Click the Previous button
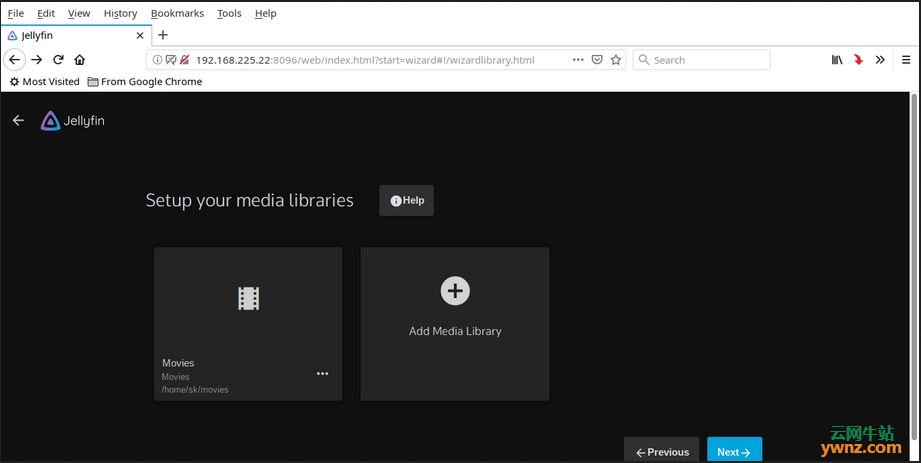The height and width of the screenshot is (463, 921). click(x=661, y=450)
